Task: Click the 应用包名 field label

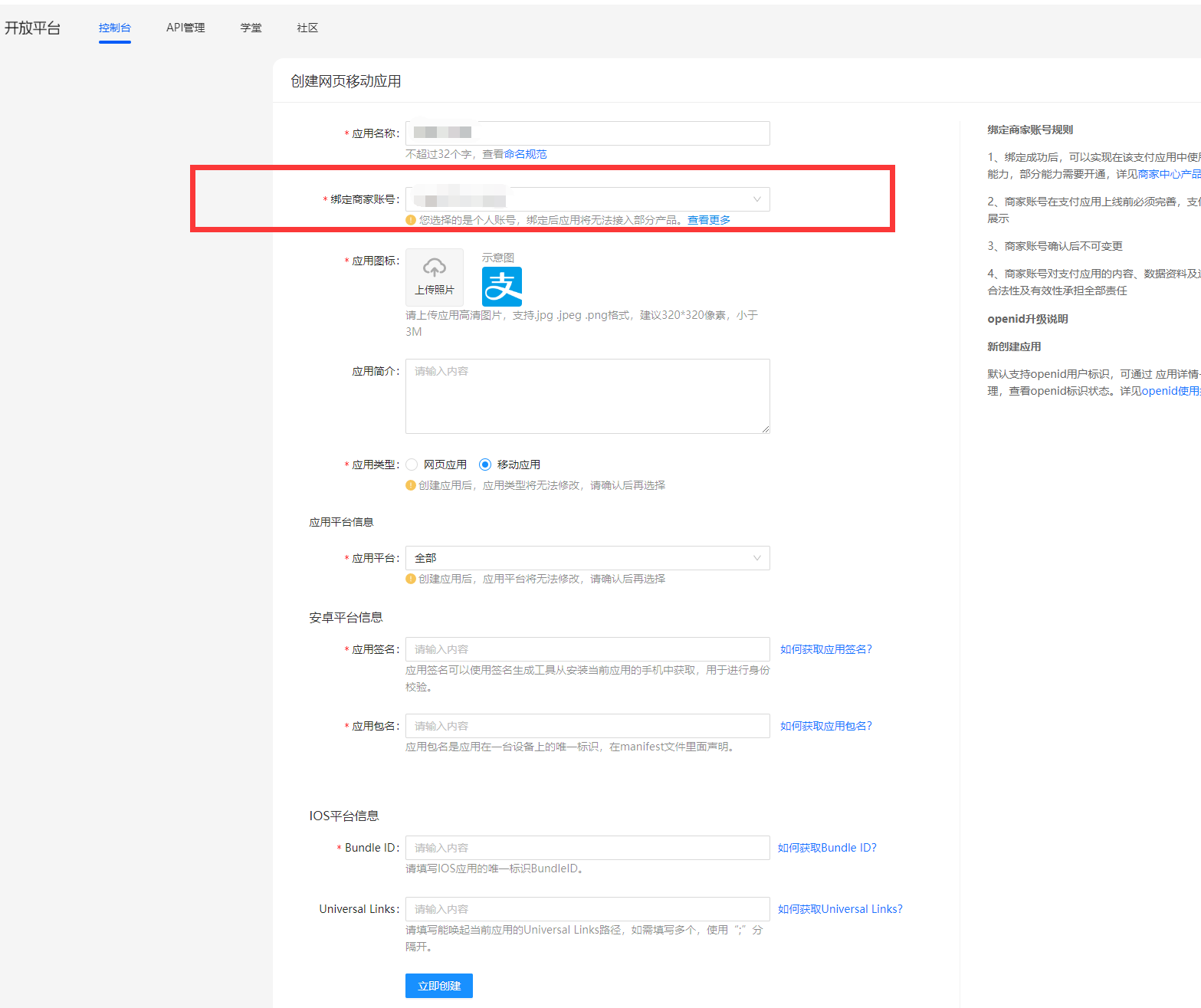Action: coord(375,726)
